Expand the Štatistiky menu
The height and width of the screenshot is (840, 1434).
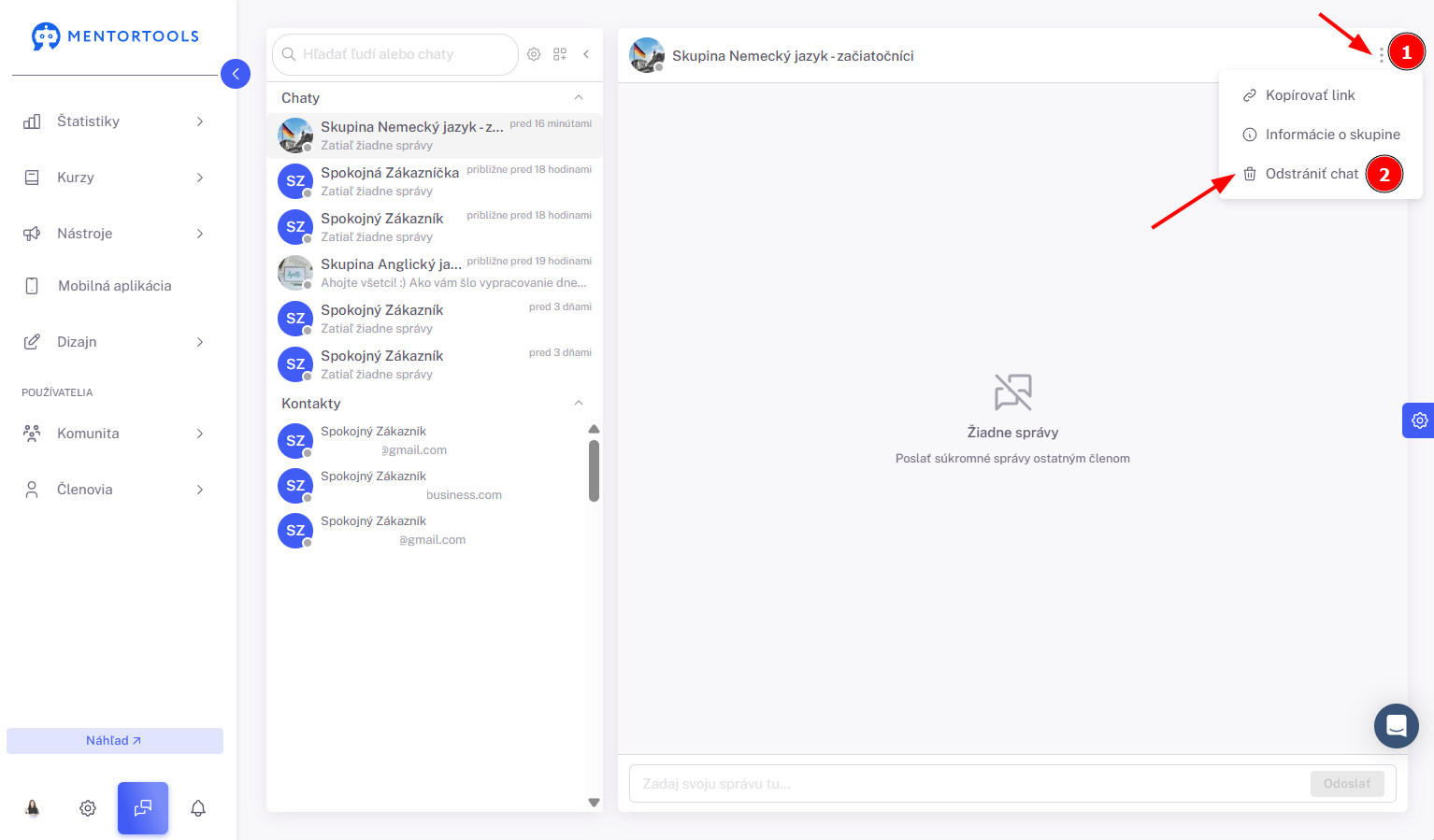[113, 121]
